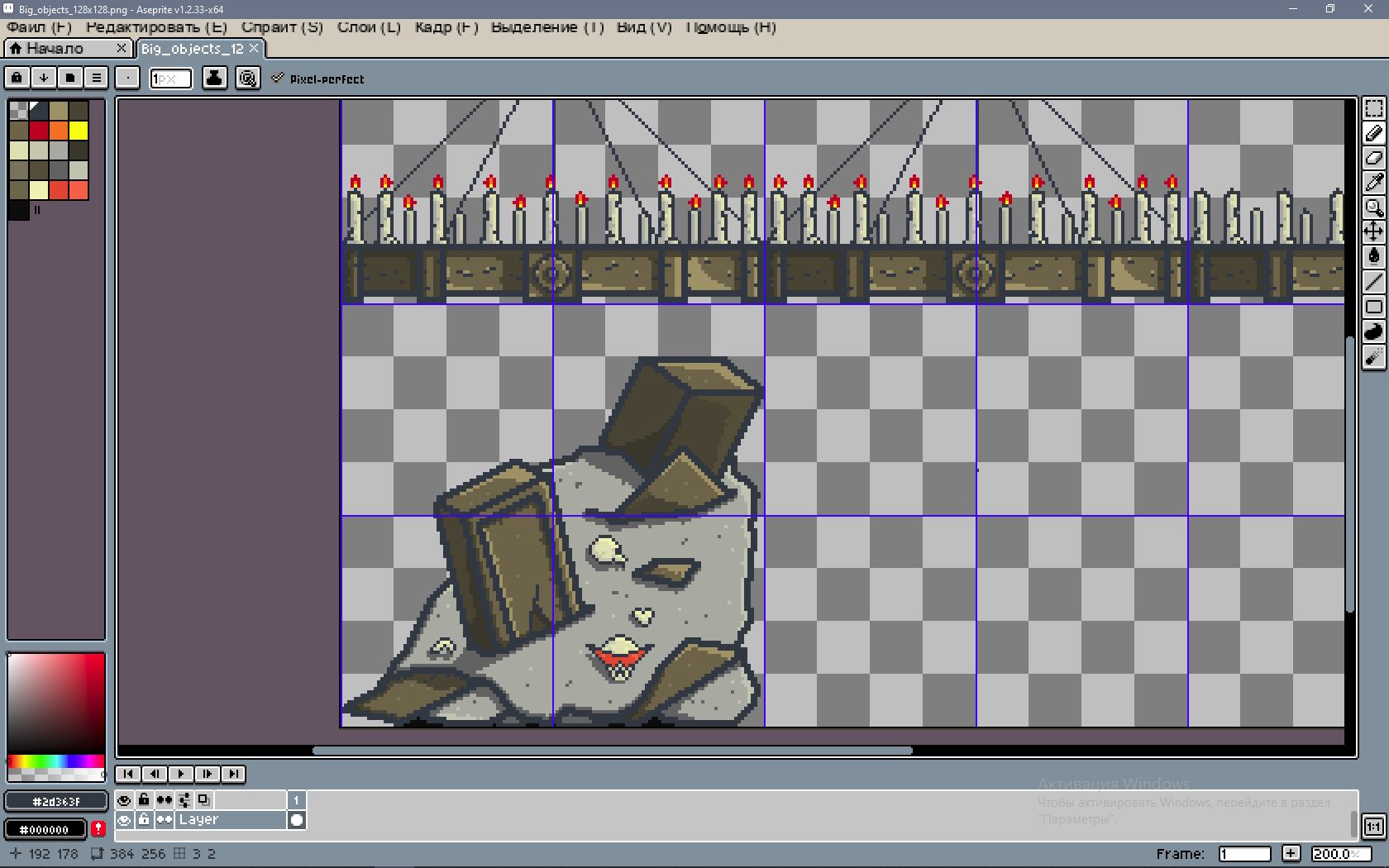The image size is (1389, 868).
Task: Choose the Rectangular Marquee selection tool
Action: point(1373,108)
